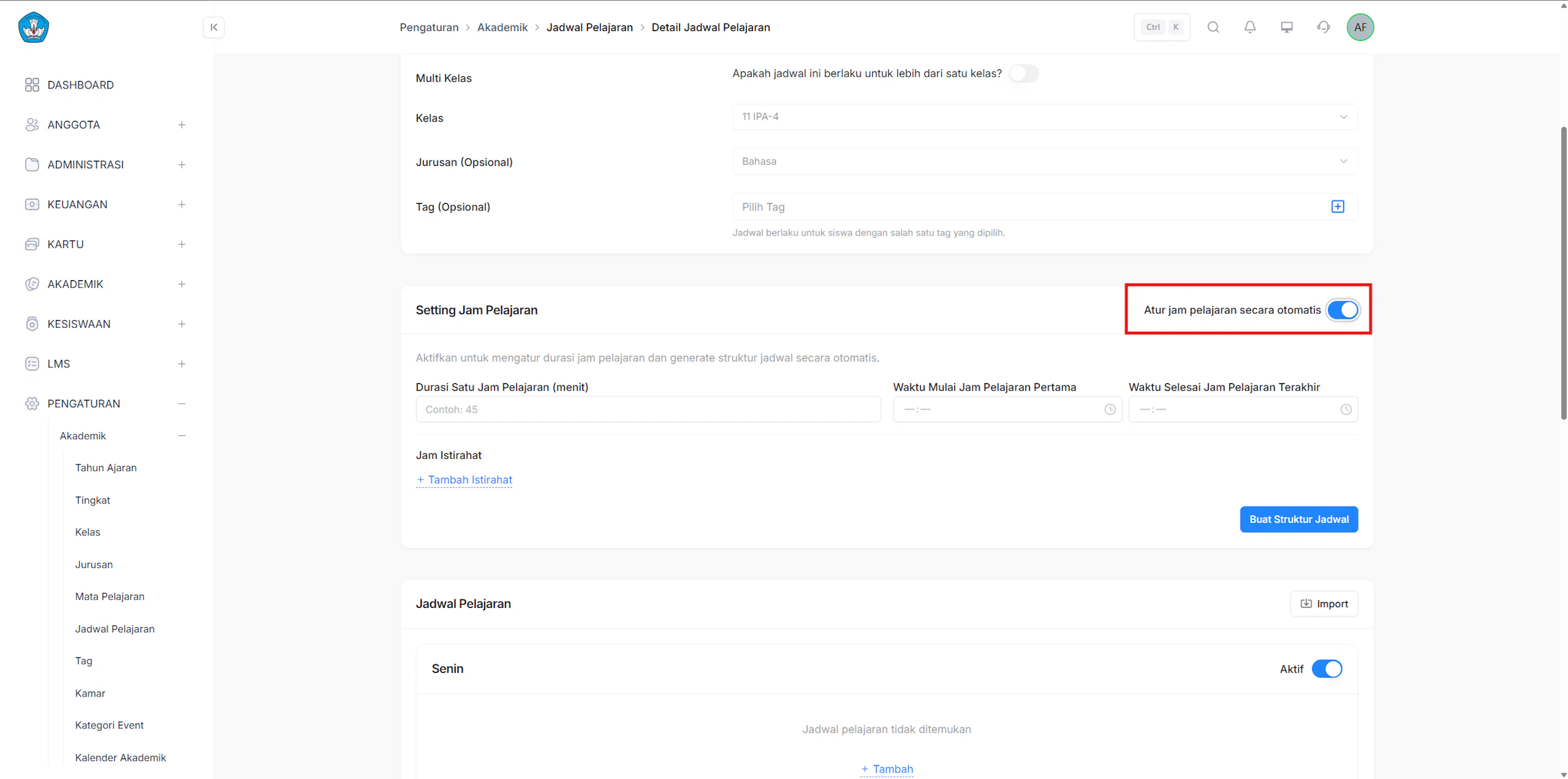Expand the KEUANGAN menu plus

point(181,205)
